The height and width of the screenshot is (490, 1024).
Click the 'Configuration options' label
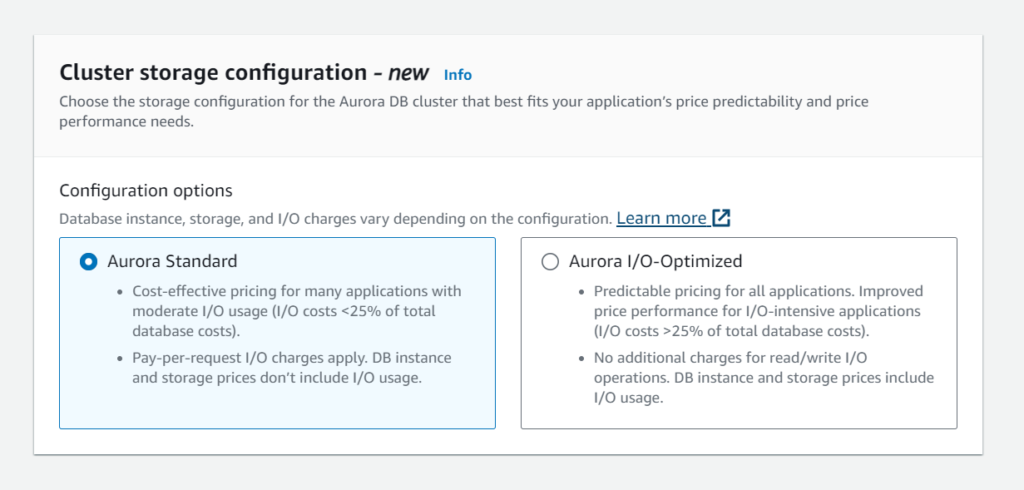click(146, 191)
